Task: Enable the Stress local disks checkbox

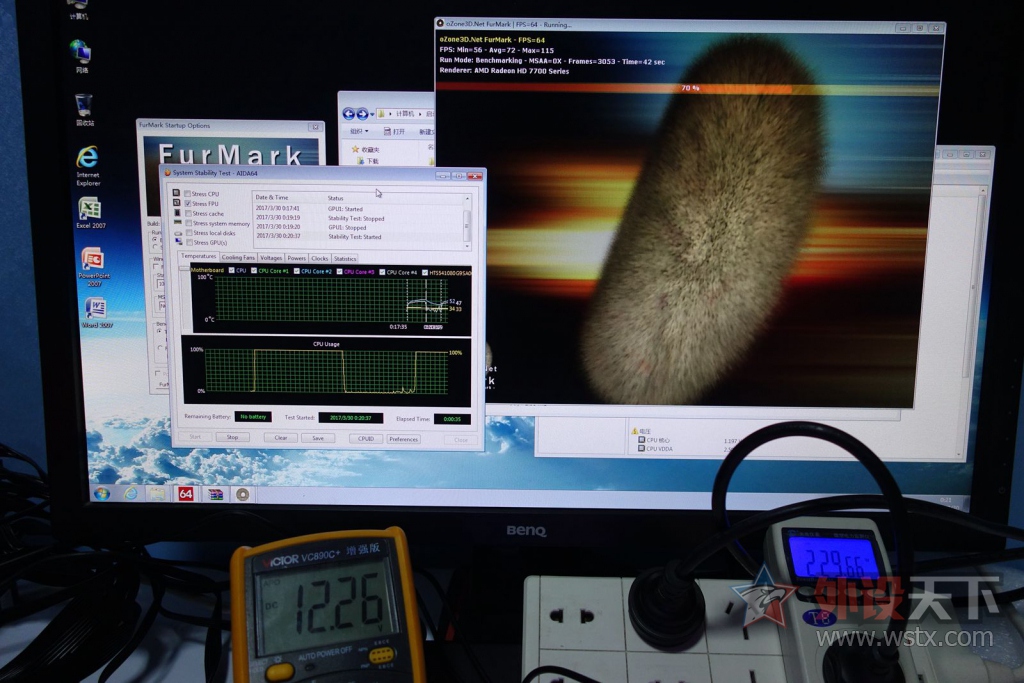Action: [189, 232]
